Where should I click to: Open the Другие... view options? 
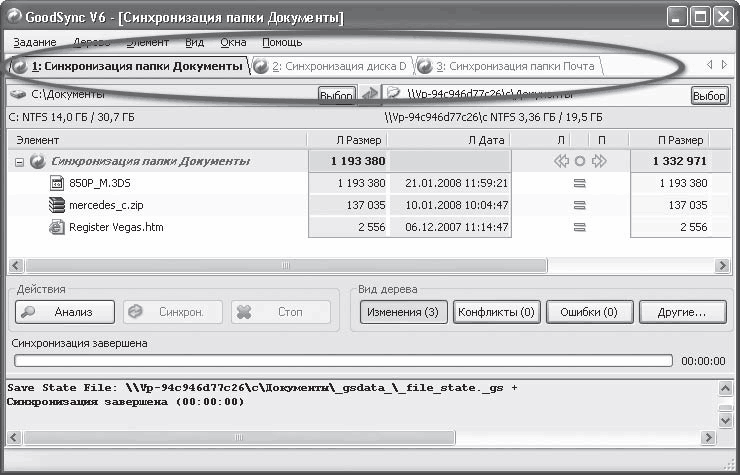coord(682,312)
